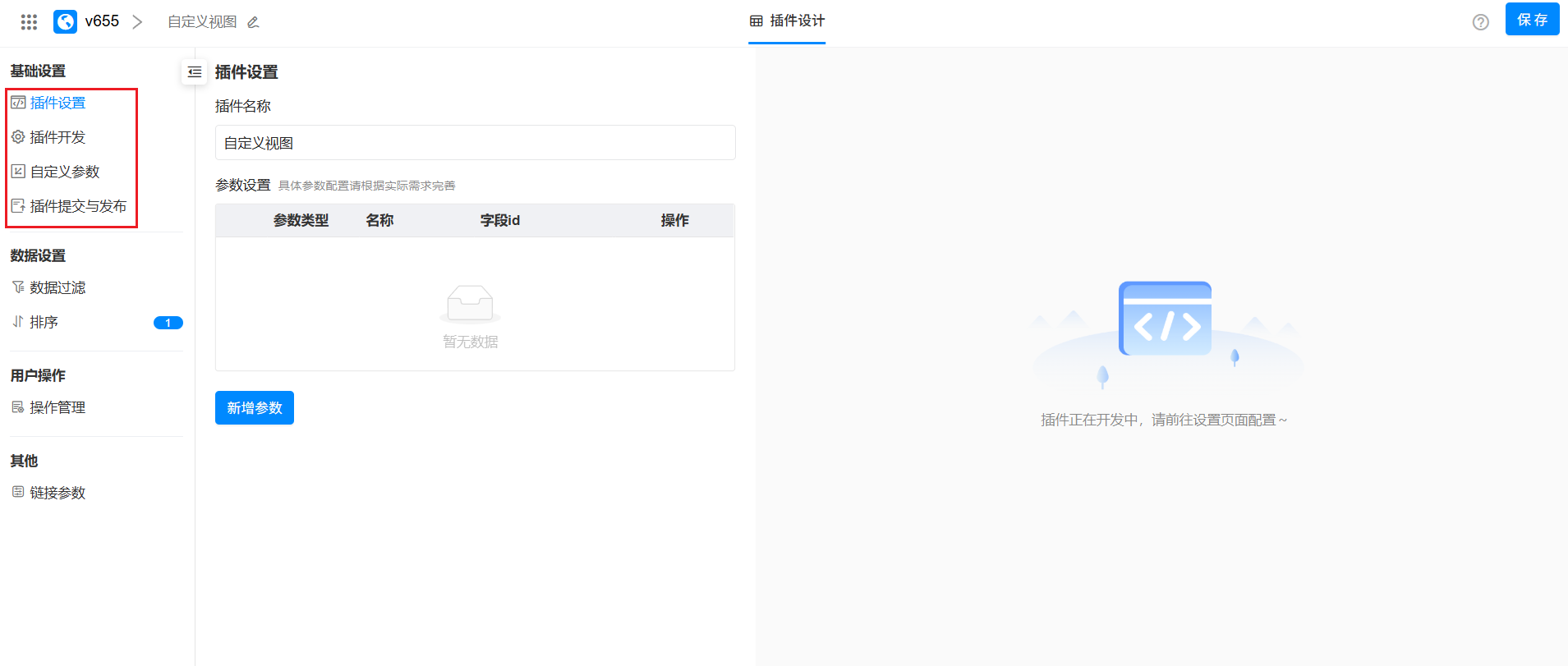Expand the breadcrumb chevron after v655
This screenshot has width=1568, height=666.
click(137, 22)
